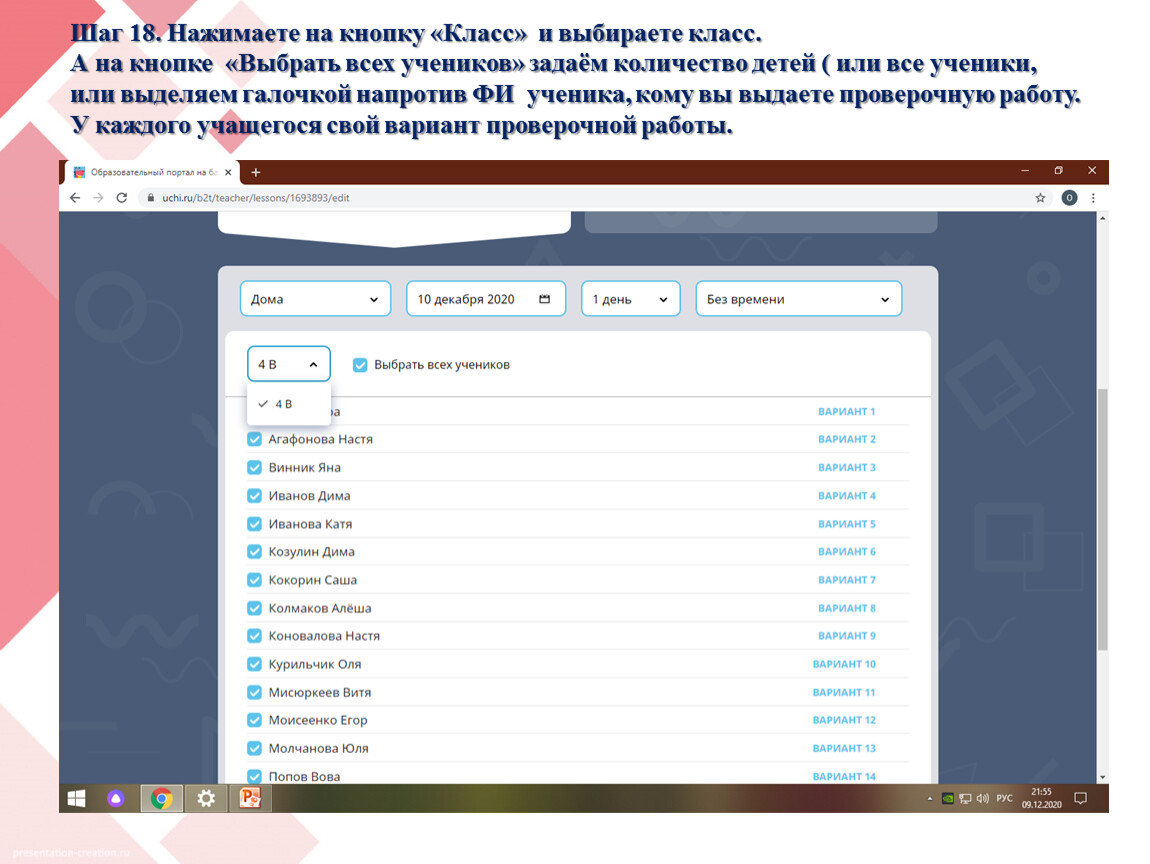Open the notification center icon
The height and width of the screenshot is (864, 1150).
1080,798
